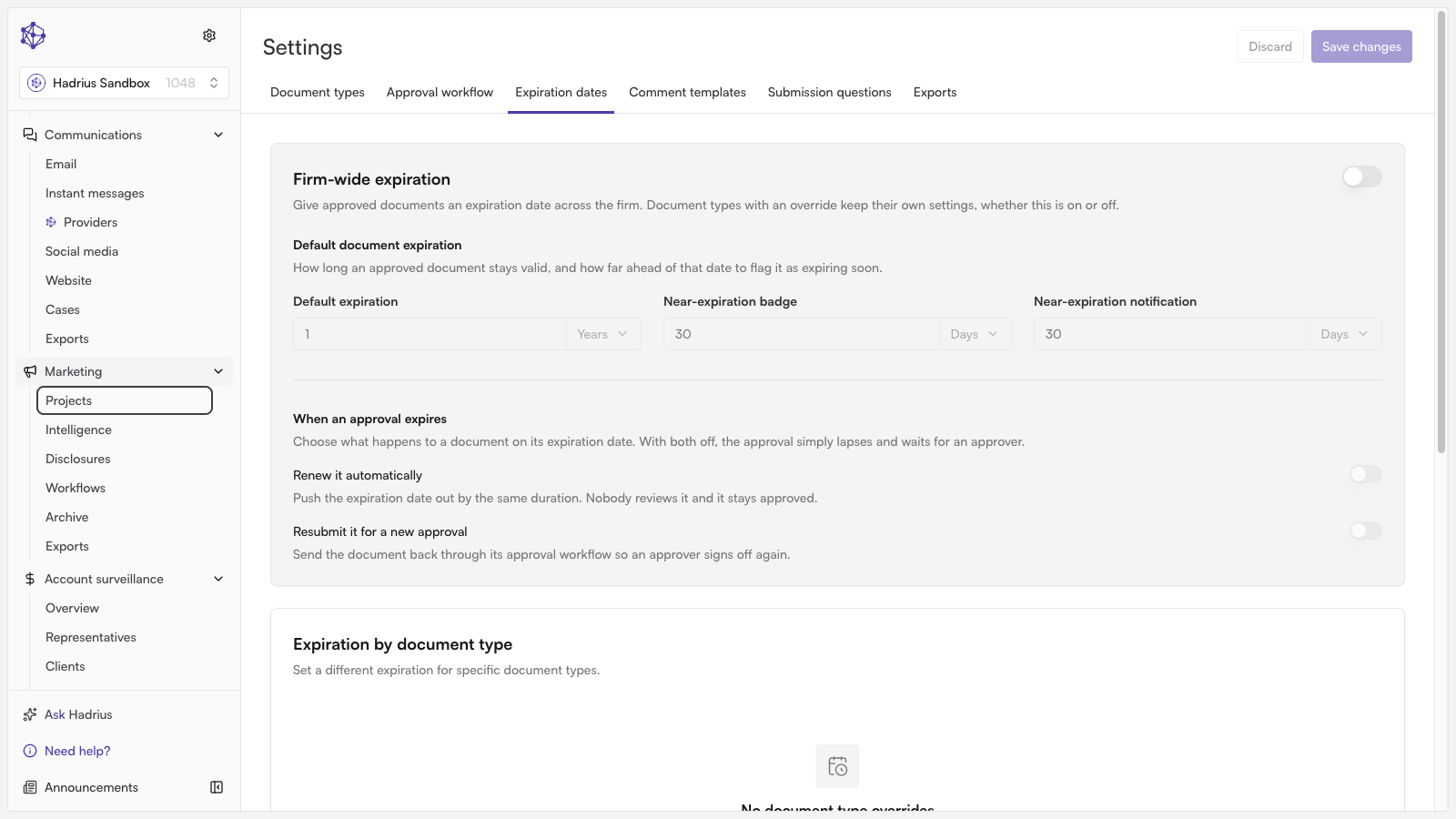Click the Communications chat bubbles icon

click(30, 135)
